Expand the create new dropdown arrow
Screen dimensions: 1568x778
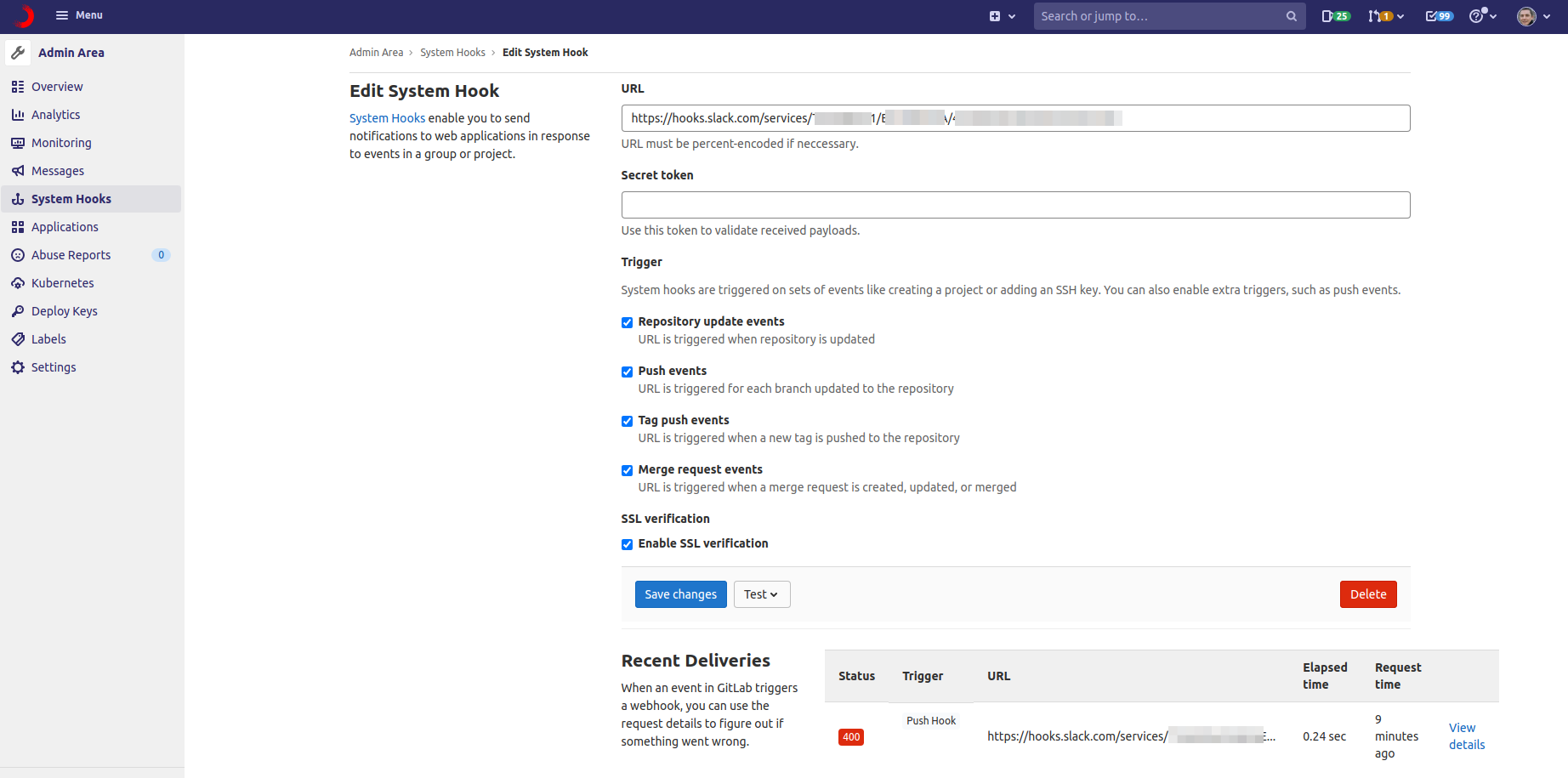[x=1012, y=16]
